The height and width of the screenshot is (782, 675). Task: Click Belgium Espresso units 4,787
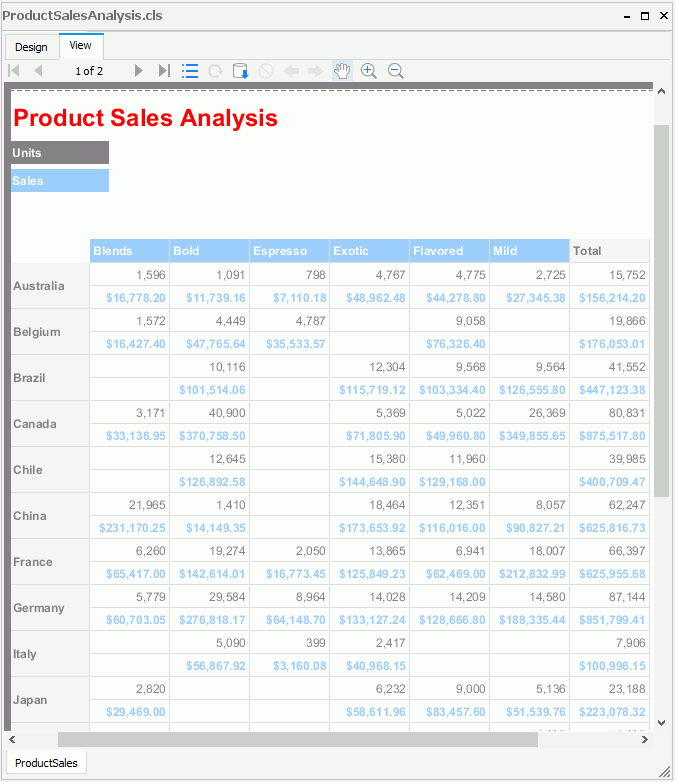[310, 321]
